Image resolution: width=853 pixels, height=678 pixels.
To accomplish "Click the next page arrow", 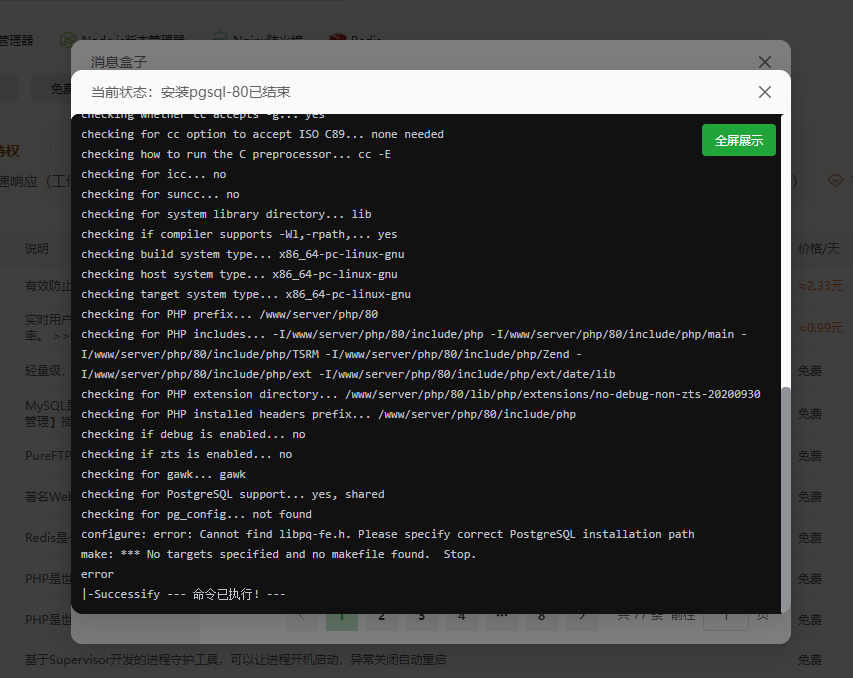I will [581, 616].
